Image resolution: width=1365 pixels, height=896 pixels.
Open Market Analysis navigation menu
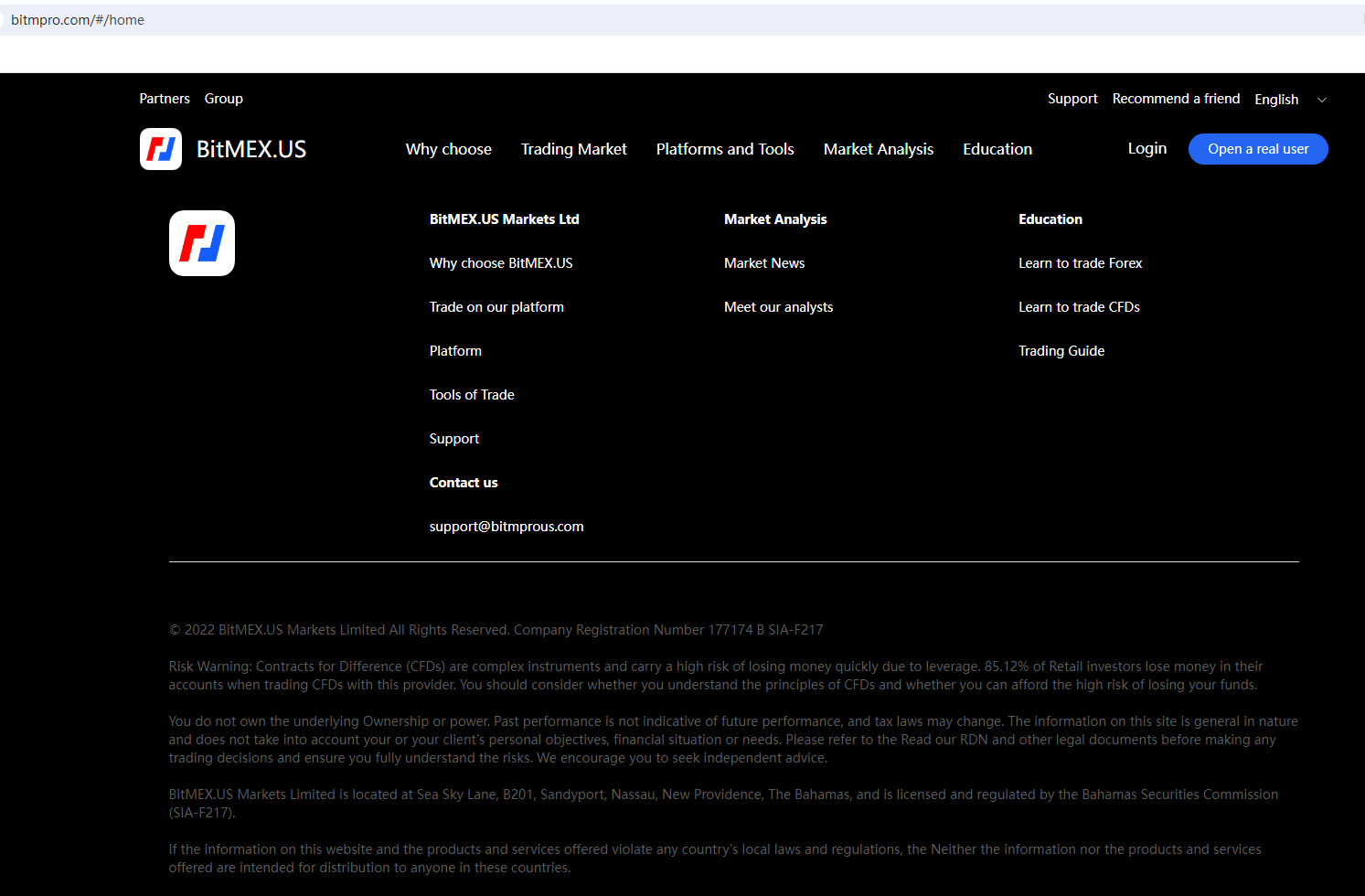pyautogui.click(x=878, y=149)
